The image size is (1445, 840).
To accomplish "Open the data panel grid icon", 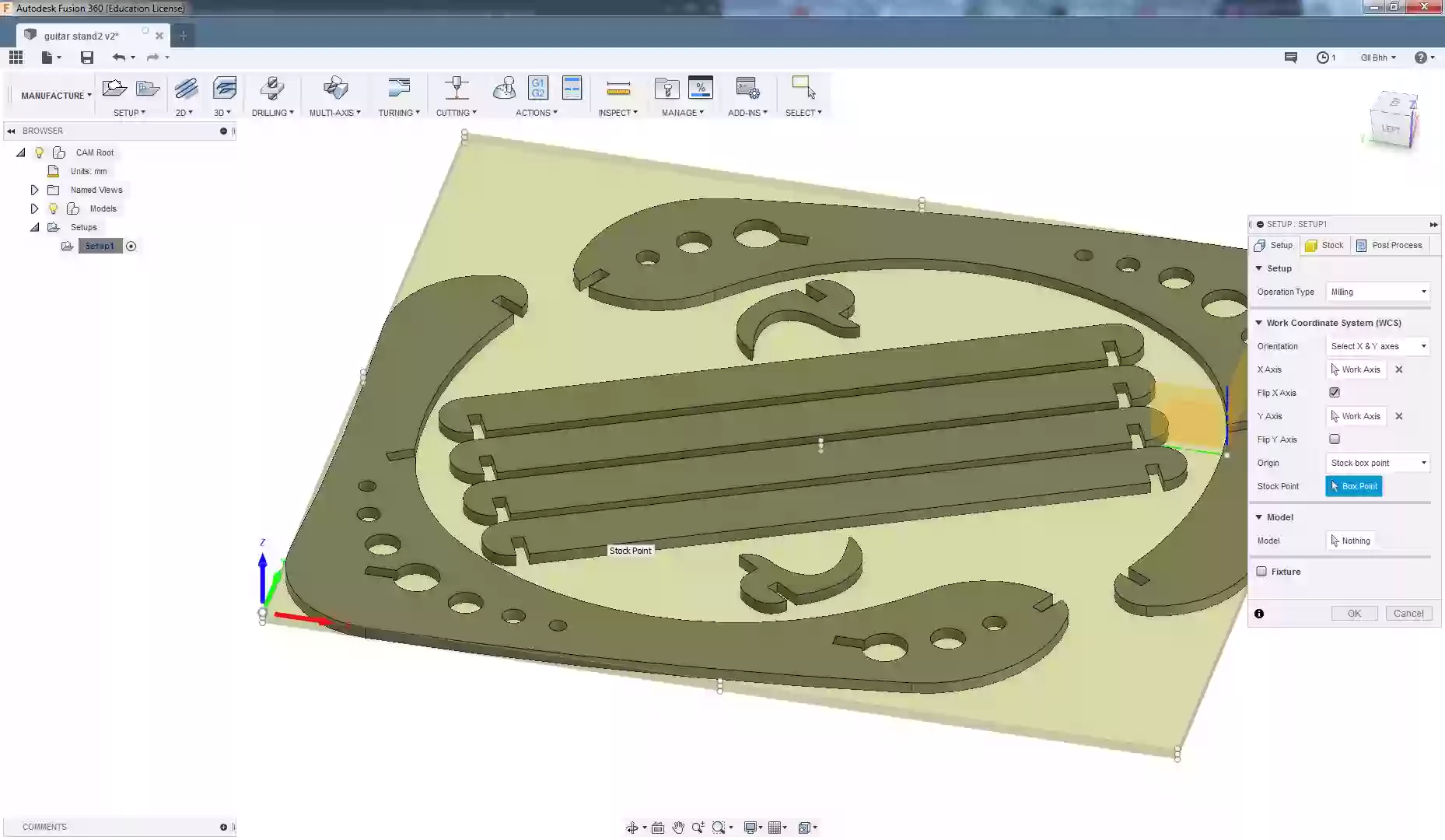I will [16, 57].
